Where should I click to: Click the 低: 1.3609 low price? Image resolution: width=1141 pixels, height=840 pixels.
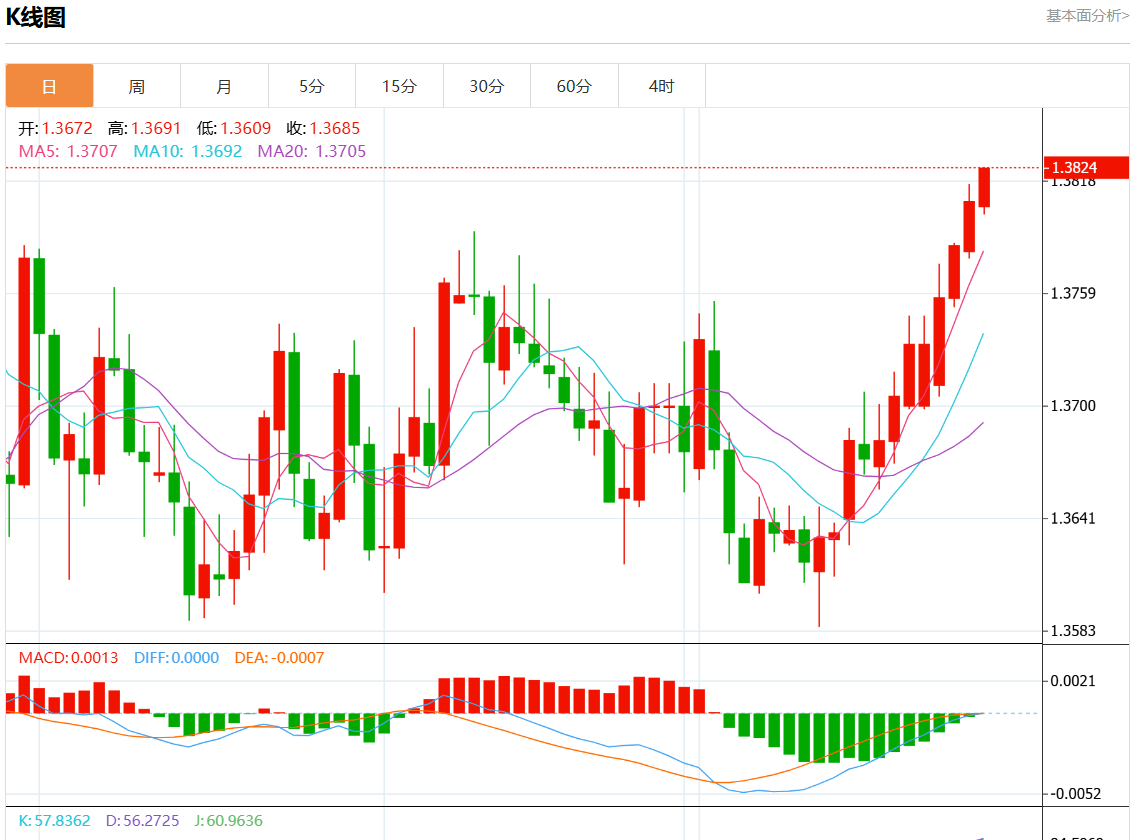pyautogui.click(x=234, y=129)
